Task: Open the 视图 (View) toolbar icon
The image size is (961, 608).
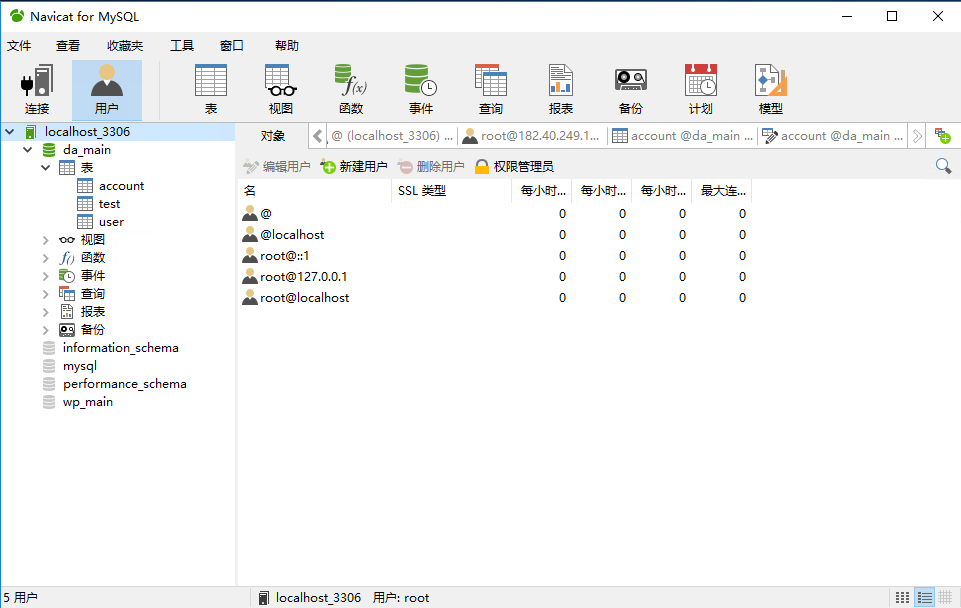Action: click(x=281, y=90)
